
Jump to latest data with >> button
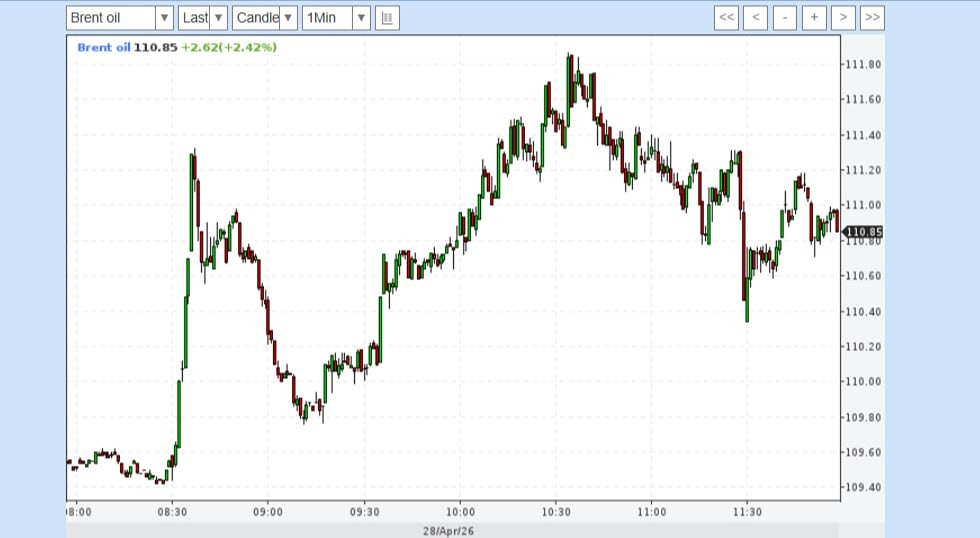[872, 17]
